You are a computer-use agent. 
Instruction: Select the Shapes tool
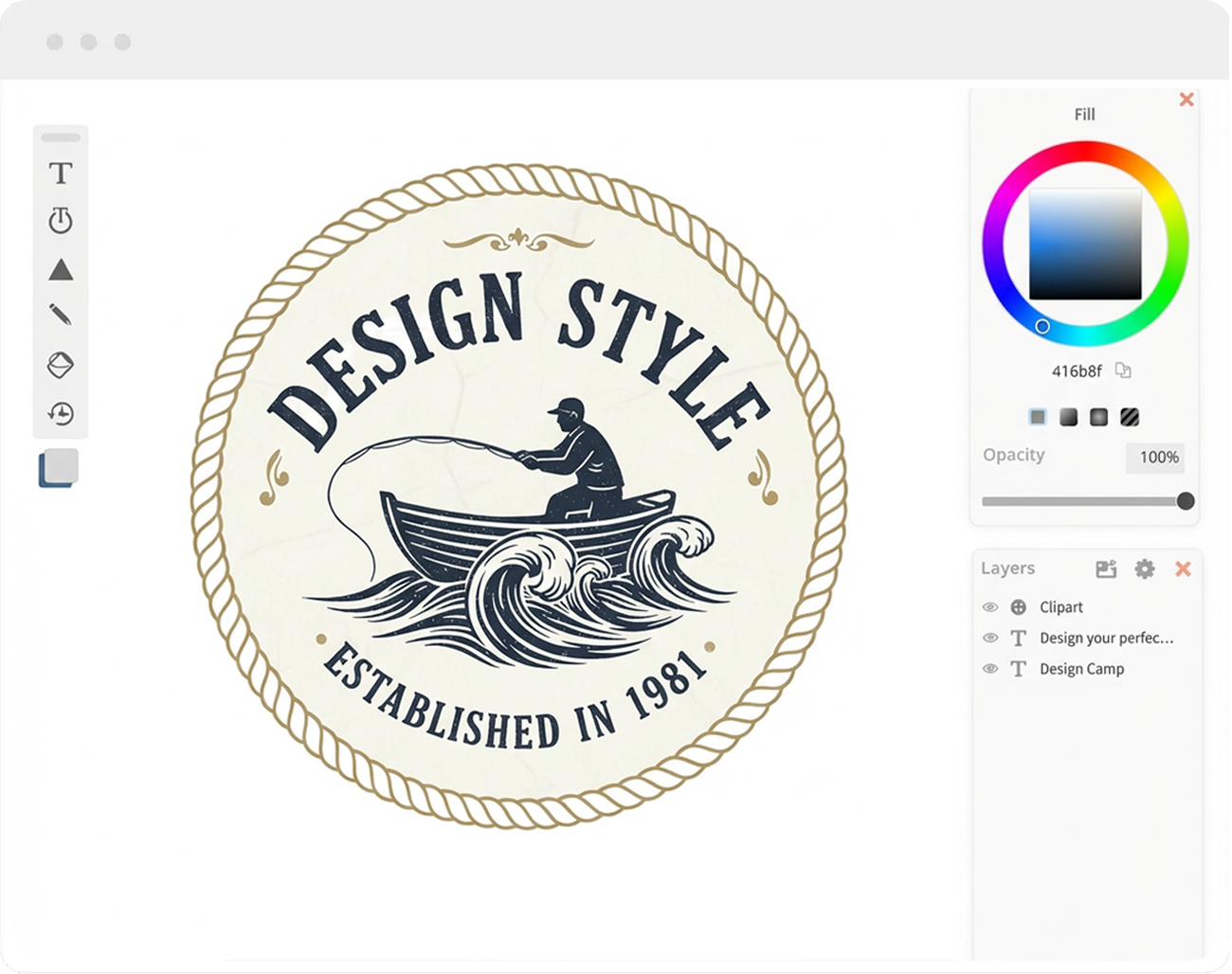61,271
